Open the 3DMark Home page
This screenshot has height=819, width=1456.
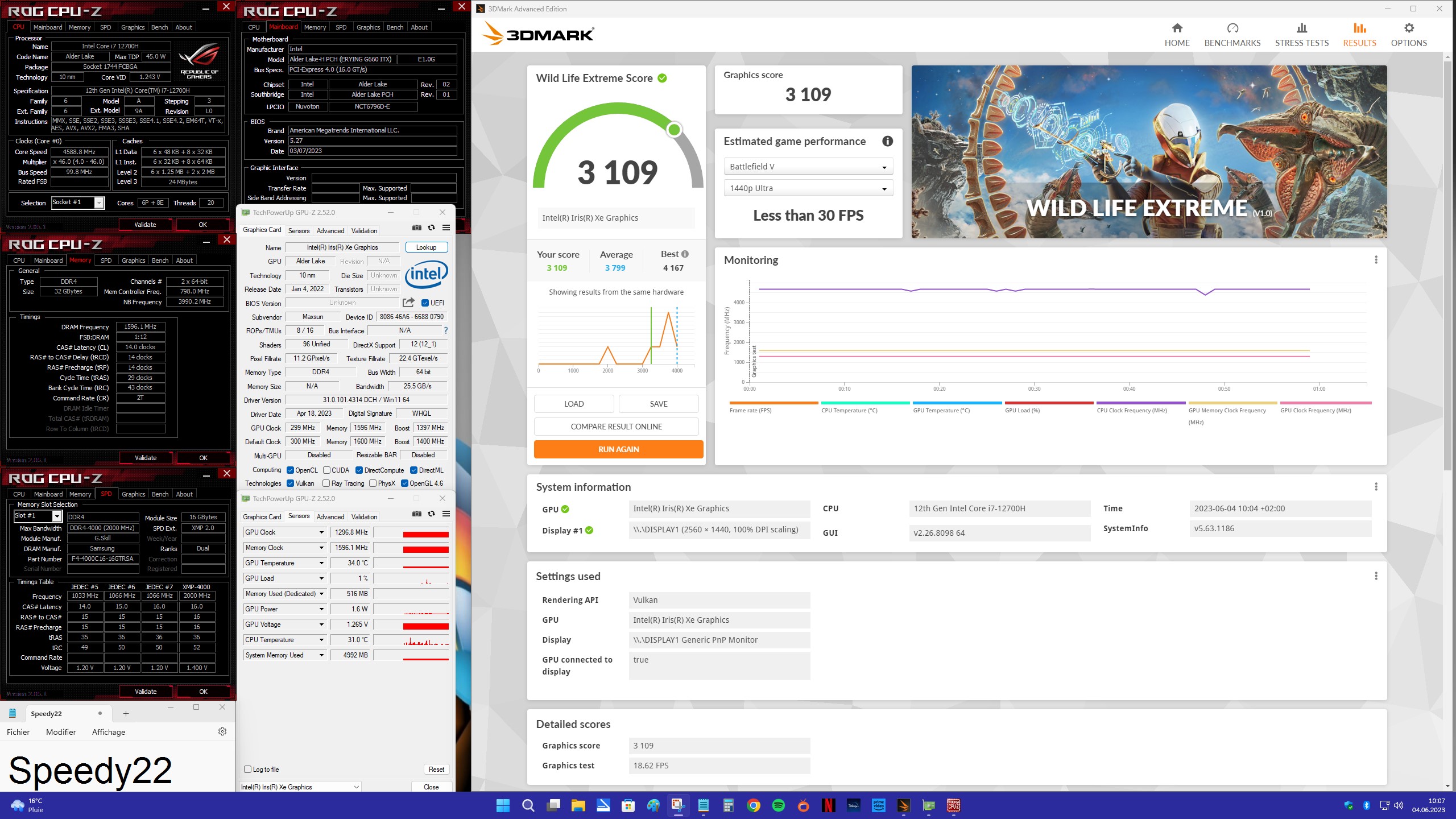pyautogui.click(x=1177, y=35)
